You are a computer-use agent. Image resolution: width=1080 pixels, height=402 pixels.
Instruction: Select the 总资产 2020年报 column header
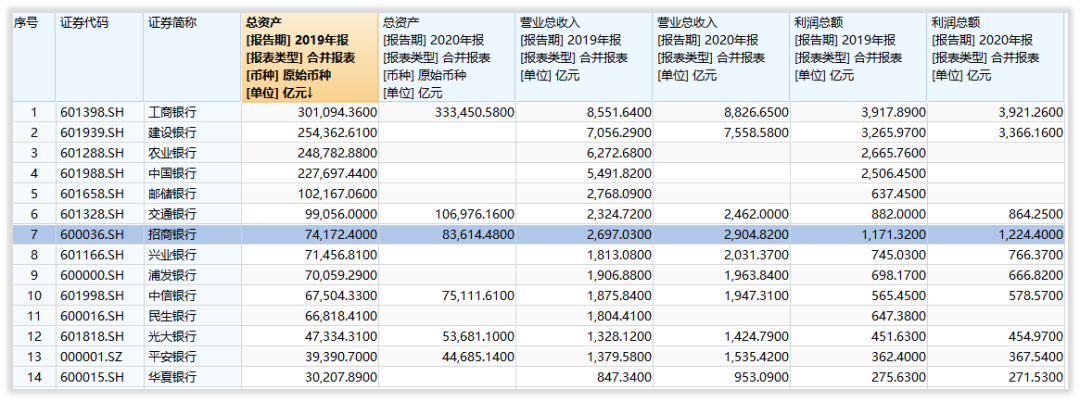coord(447,58)
